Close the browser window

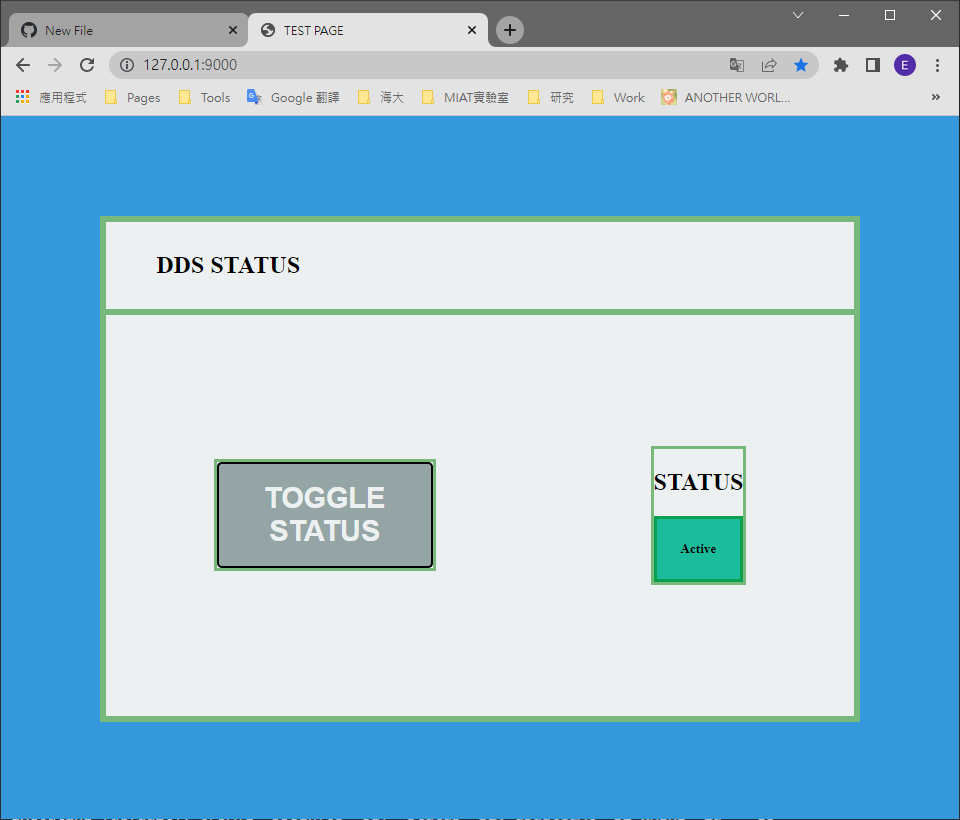[936, 15]
